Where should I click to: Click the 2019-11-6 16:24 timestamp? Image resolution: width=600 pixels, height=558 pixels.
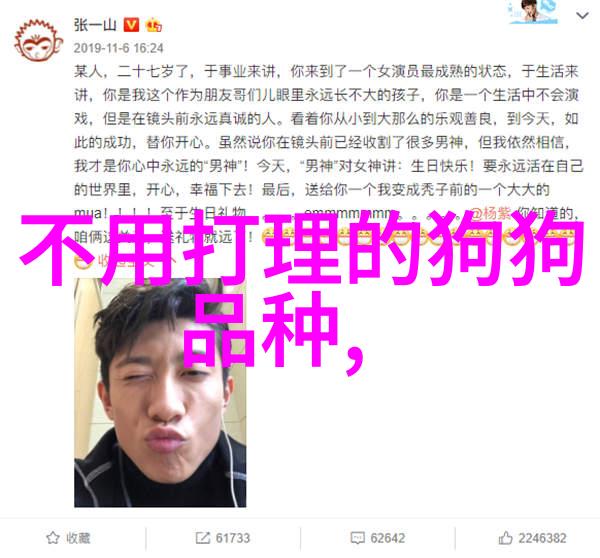pyautogui.click(x=118, y=48)
